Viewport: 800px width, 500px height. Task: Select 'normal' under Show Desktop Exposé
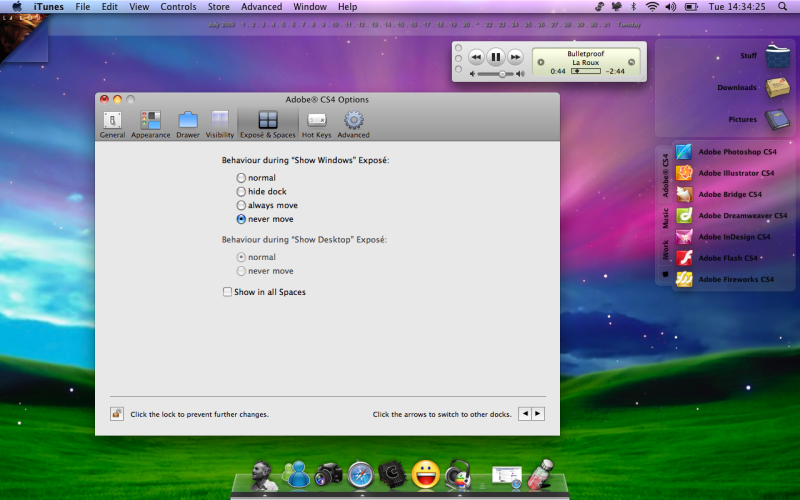241,257
